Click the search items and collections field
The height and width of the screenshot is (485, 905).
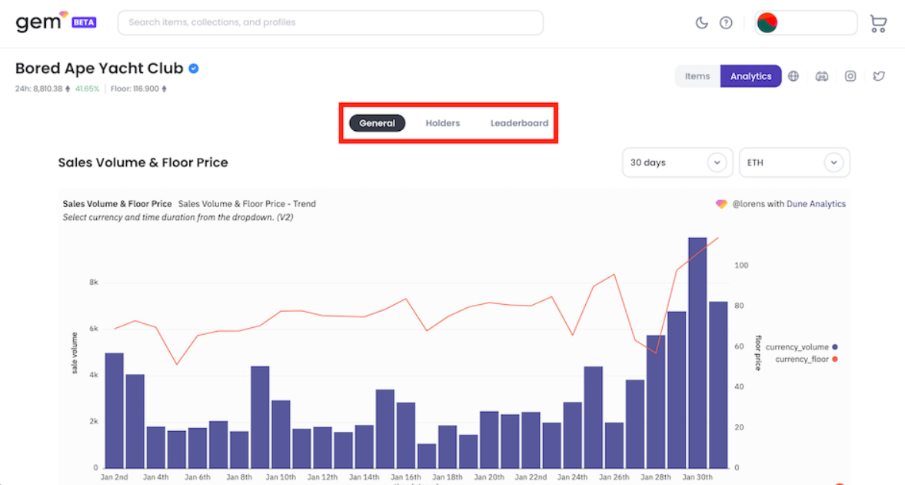[331, 23]
